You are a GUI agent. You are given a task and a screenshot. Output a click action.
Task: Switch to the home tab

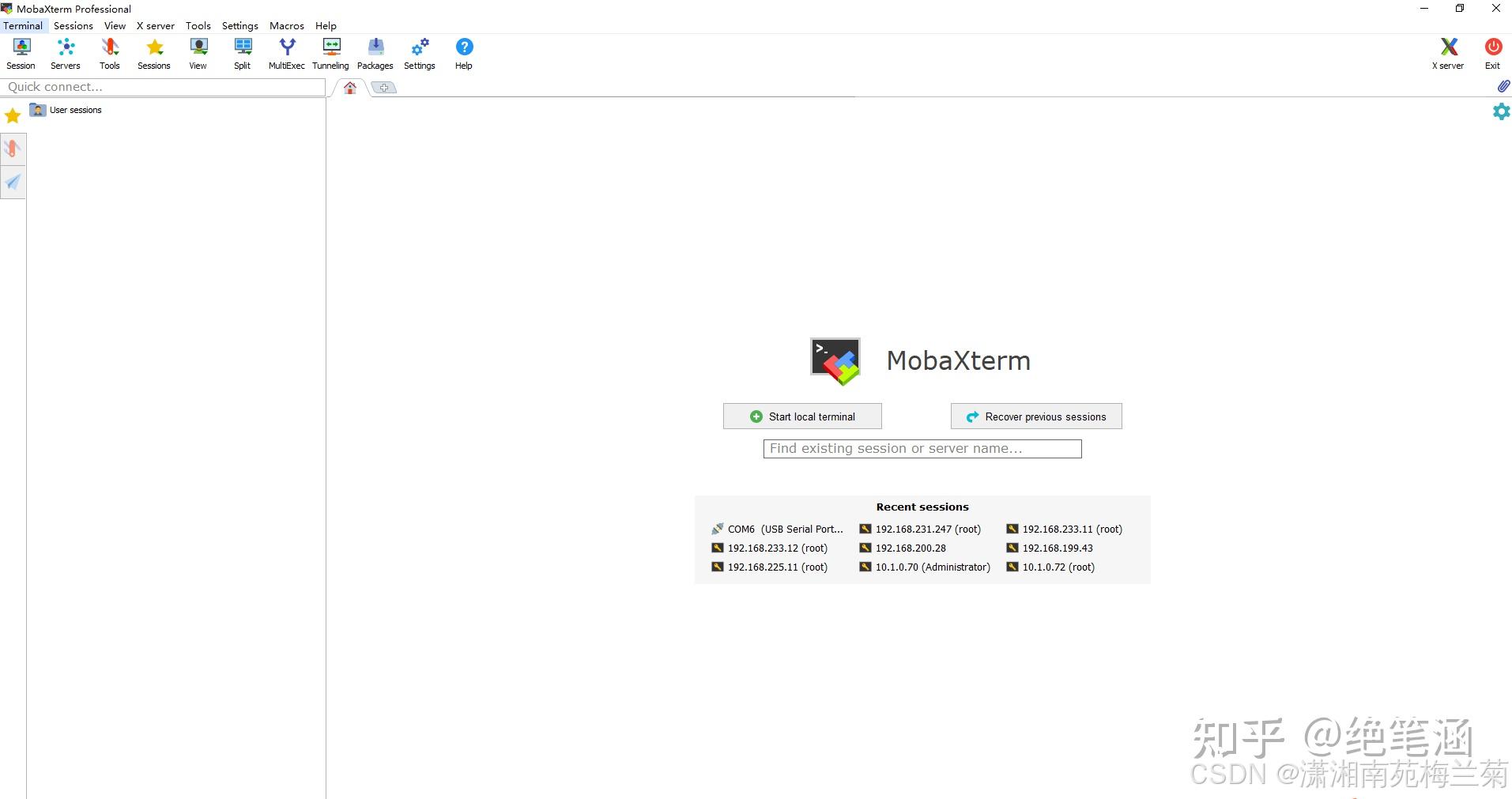click(349, 88)
